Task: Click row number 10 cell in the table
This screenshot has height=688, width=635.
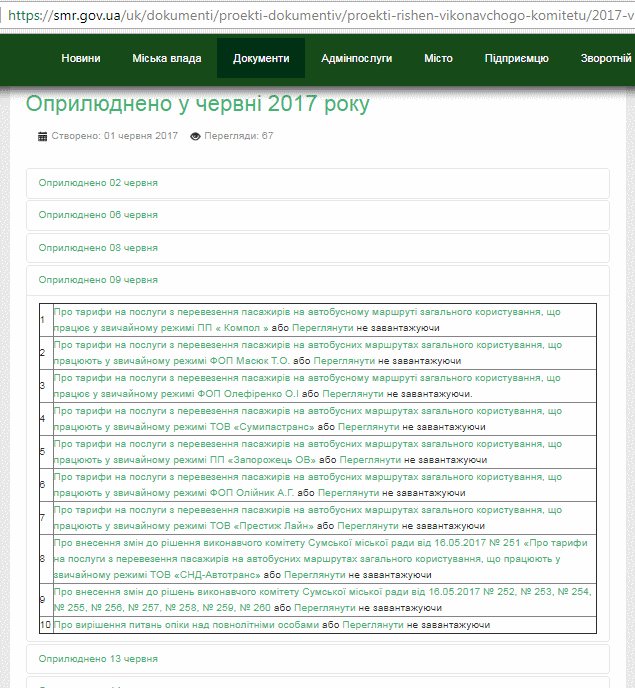Action: click(46, 625)
